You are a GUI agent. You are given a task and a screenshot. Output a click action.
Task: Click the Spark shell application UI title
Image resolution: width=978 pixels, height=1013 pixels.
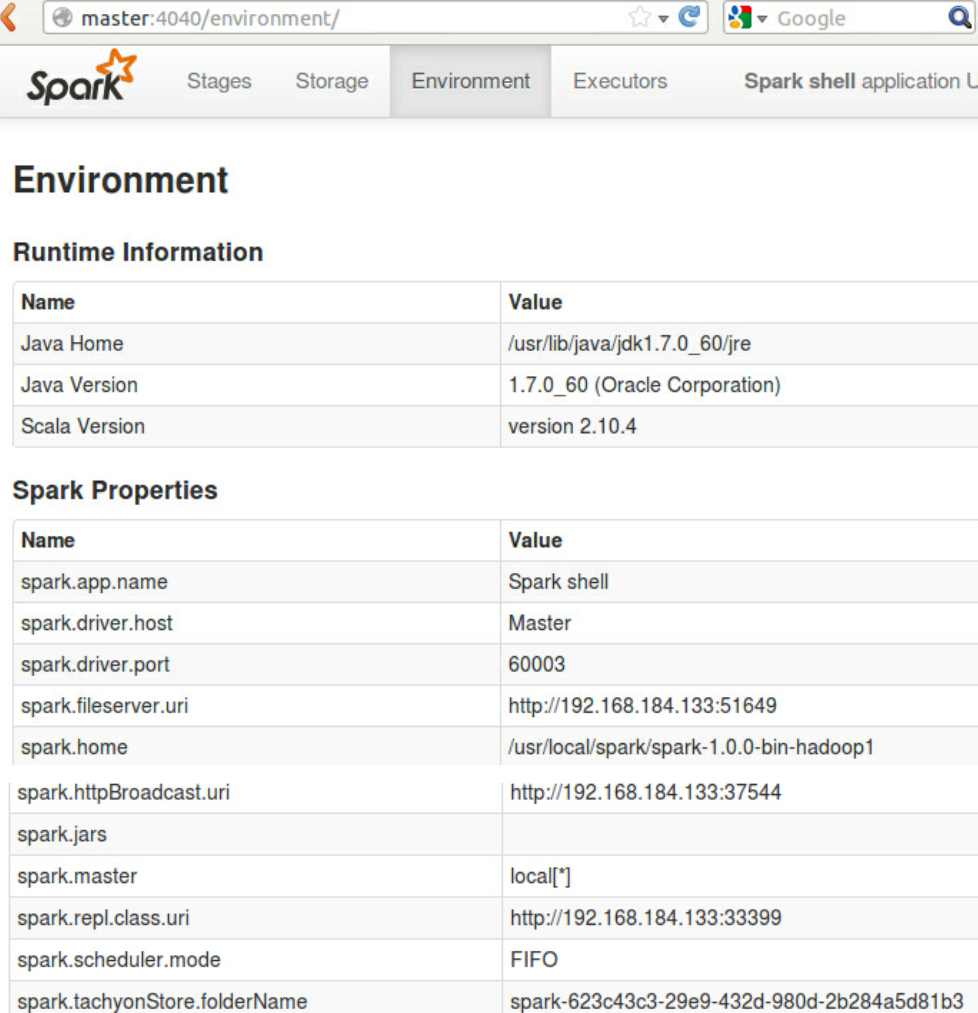[860, 82]
